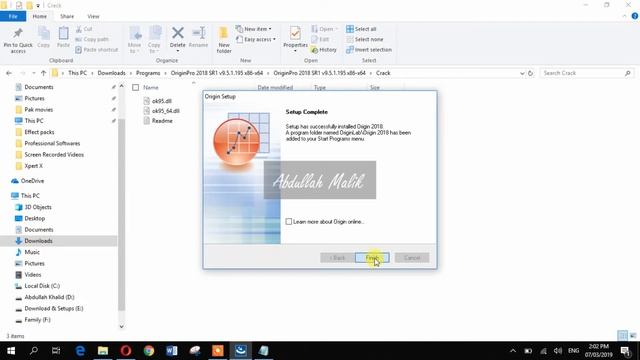Open the Easy access dropdown

[x=256, y=39]
